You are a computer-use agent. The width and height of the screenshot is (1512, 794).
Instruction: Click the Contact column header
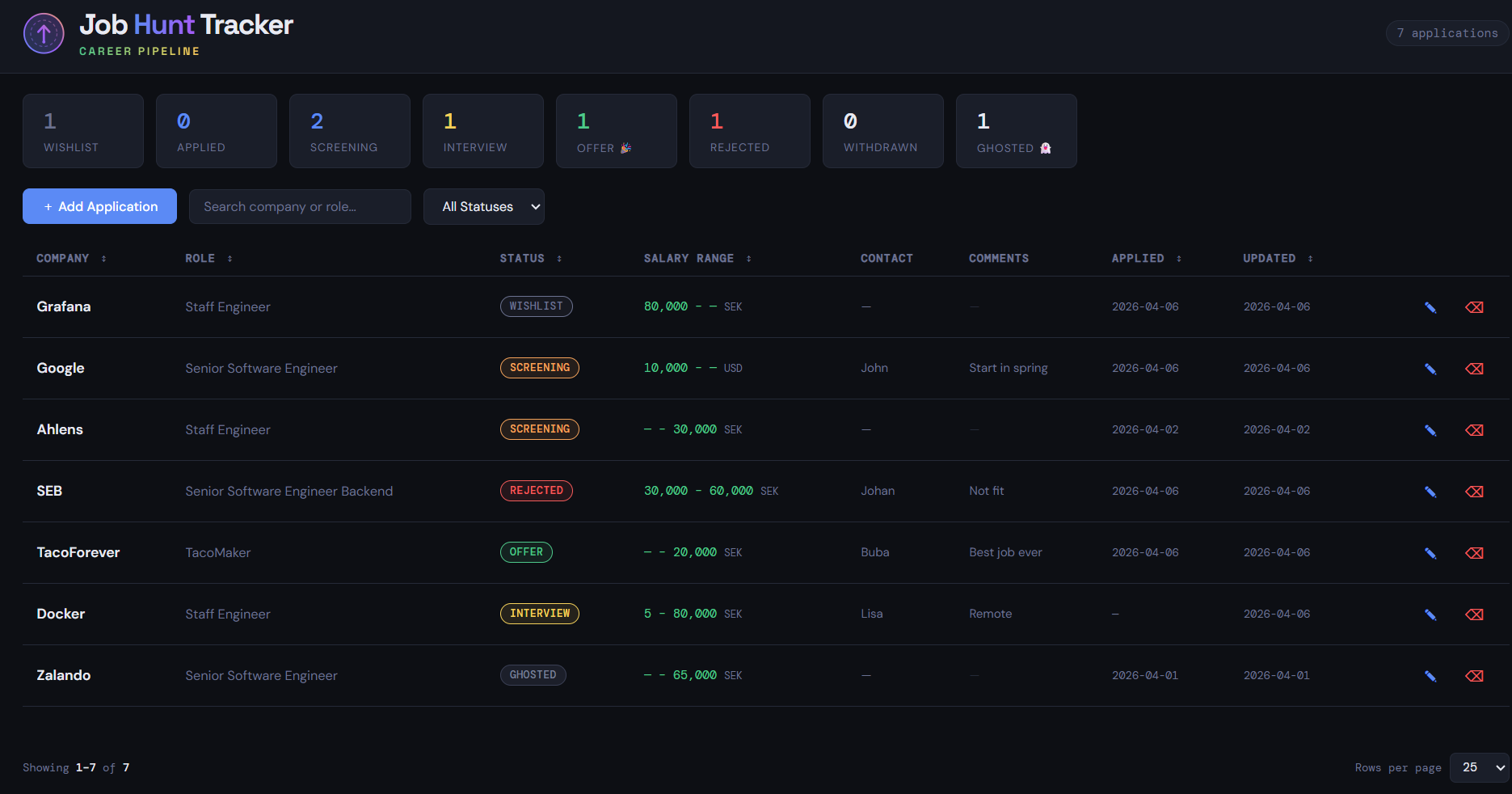(x=887, y=259)
